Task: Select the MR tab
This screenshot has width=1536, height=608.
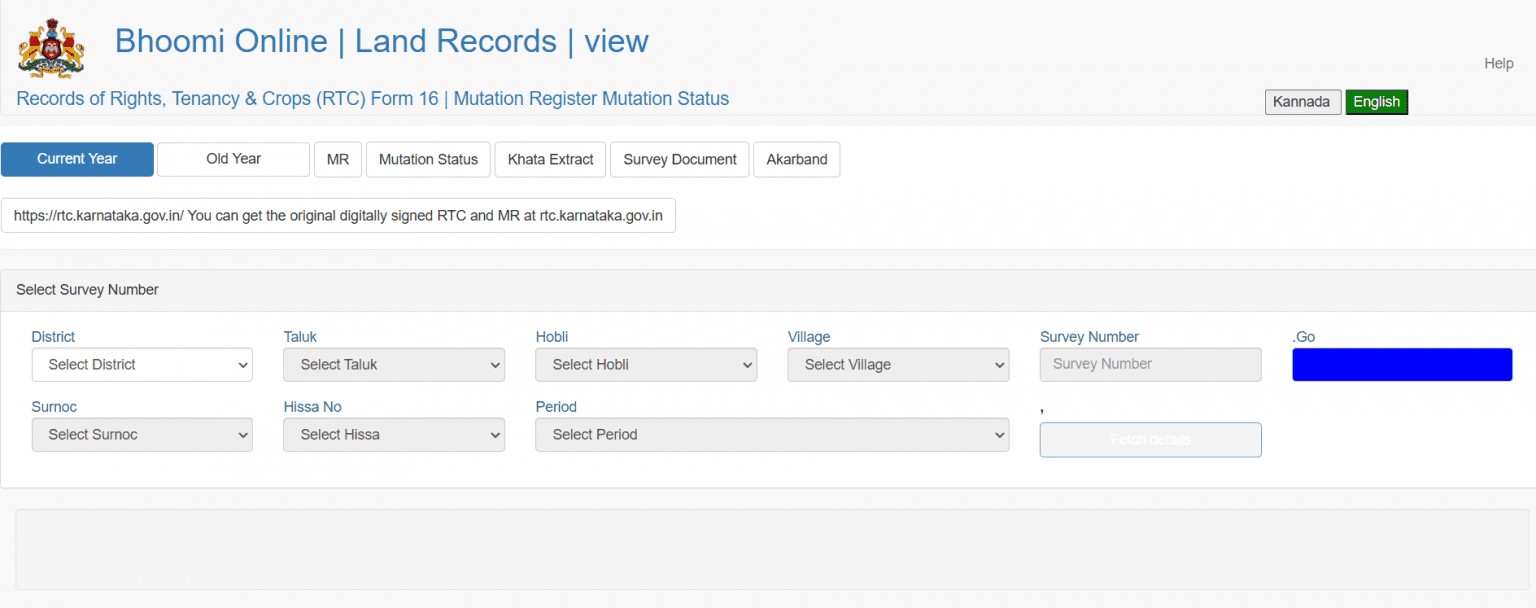Action: [338, 160]
